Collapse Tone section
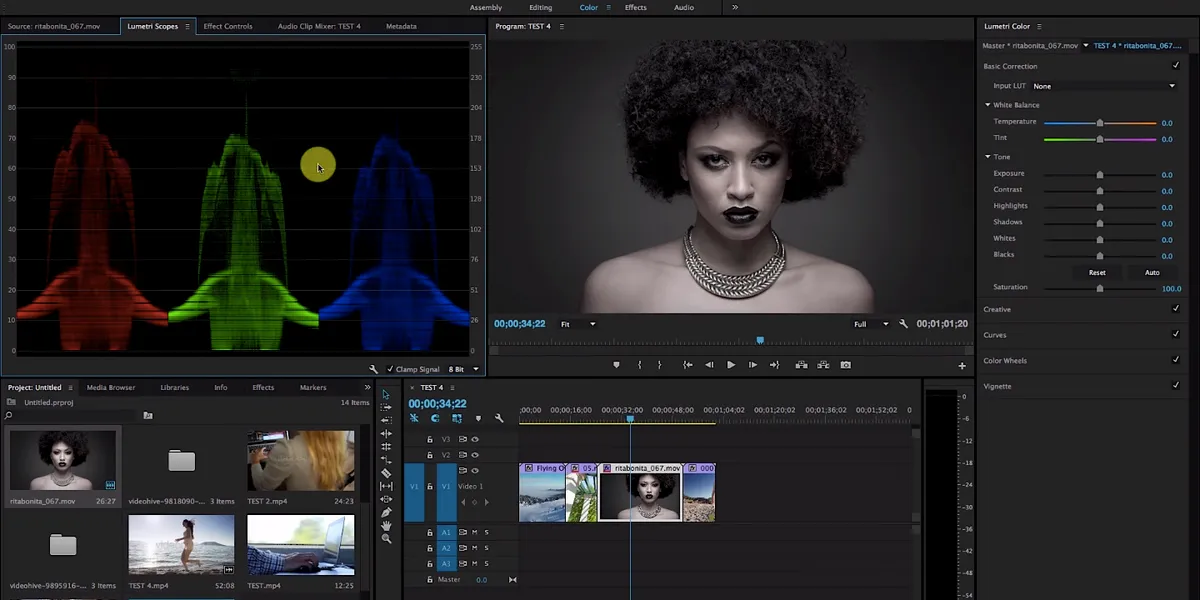Viewport: 1200px width, 600px height. tap(988, 157)
